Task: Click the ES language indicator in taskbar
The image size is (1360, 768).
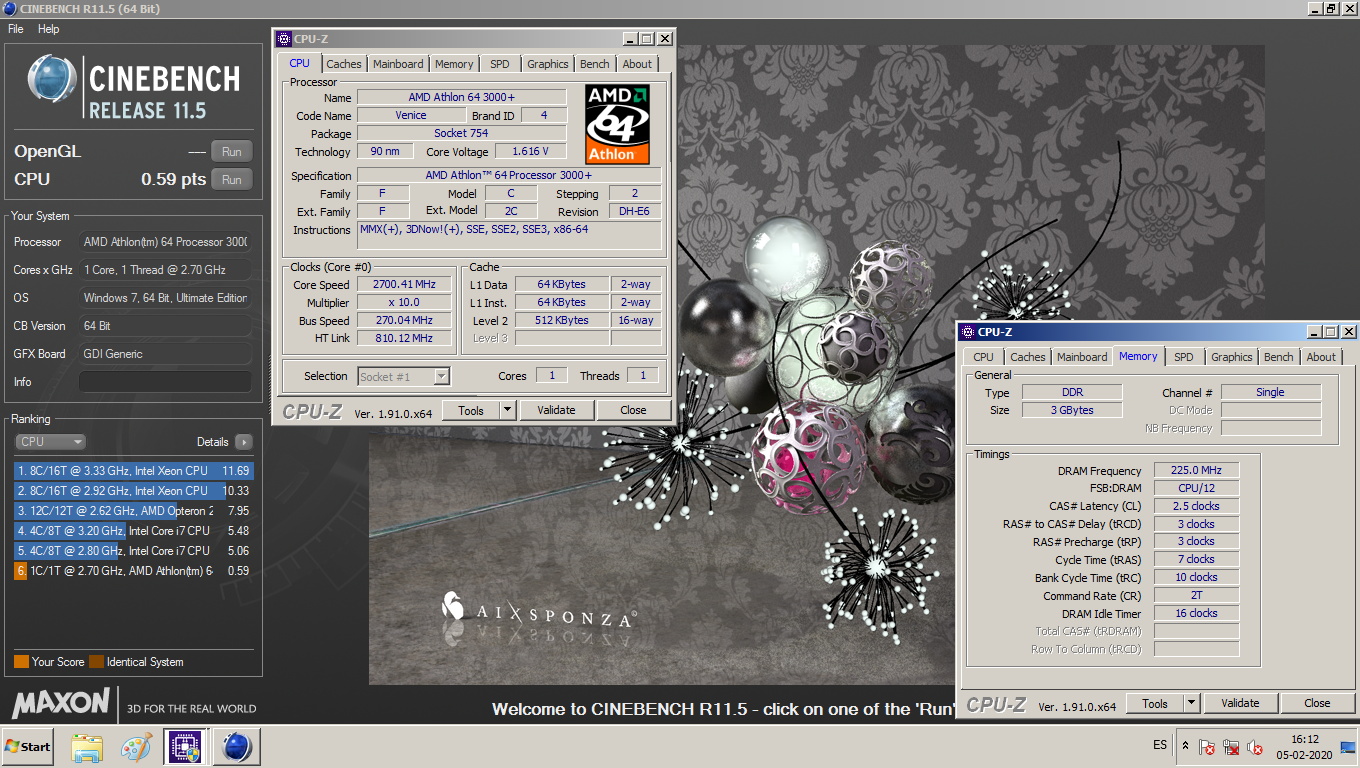Action: click(1160, 746)
